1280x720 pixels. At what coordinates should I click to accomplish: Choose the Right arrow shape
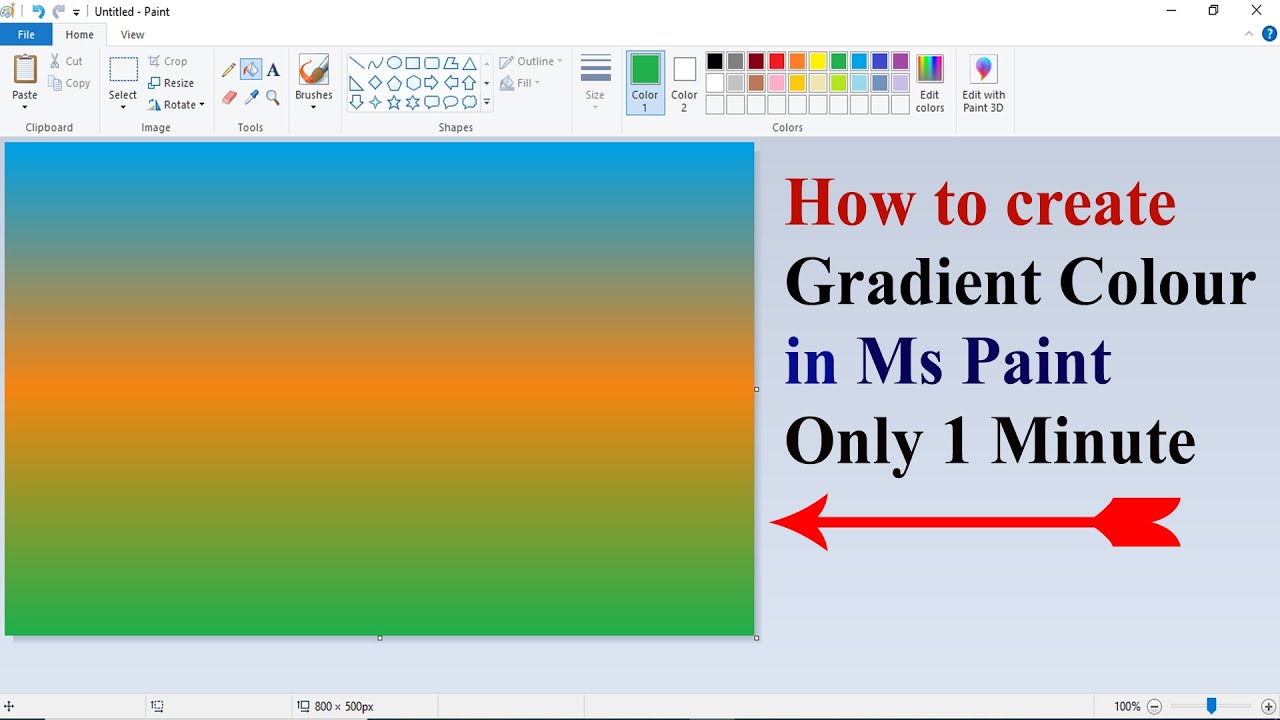[431, 83]
